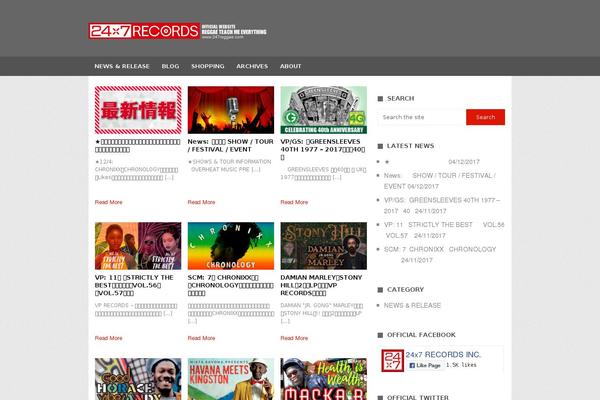
Task: Select the NEWS & RELEASE category link
Action: [412, 305]
